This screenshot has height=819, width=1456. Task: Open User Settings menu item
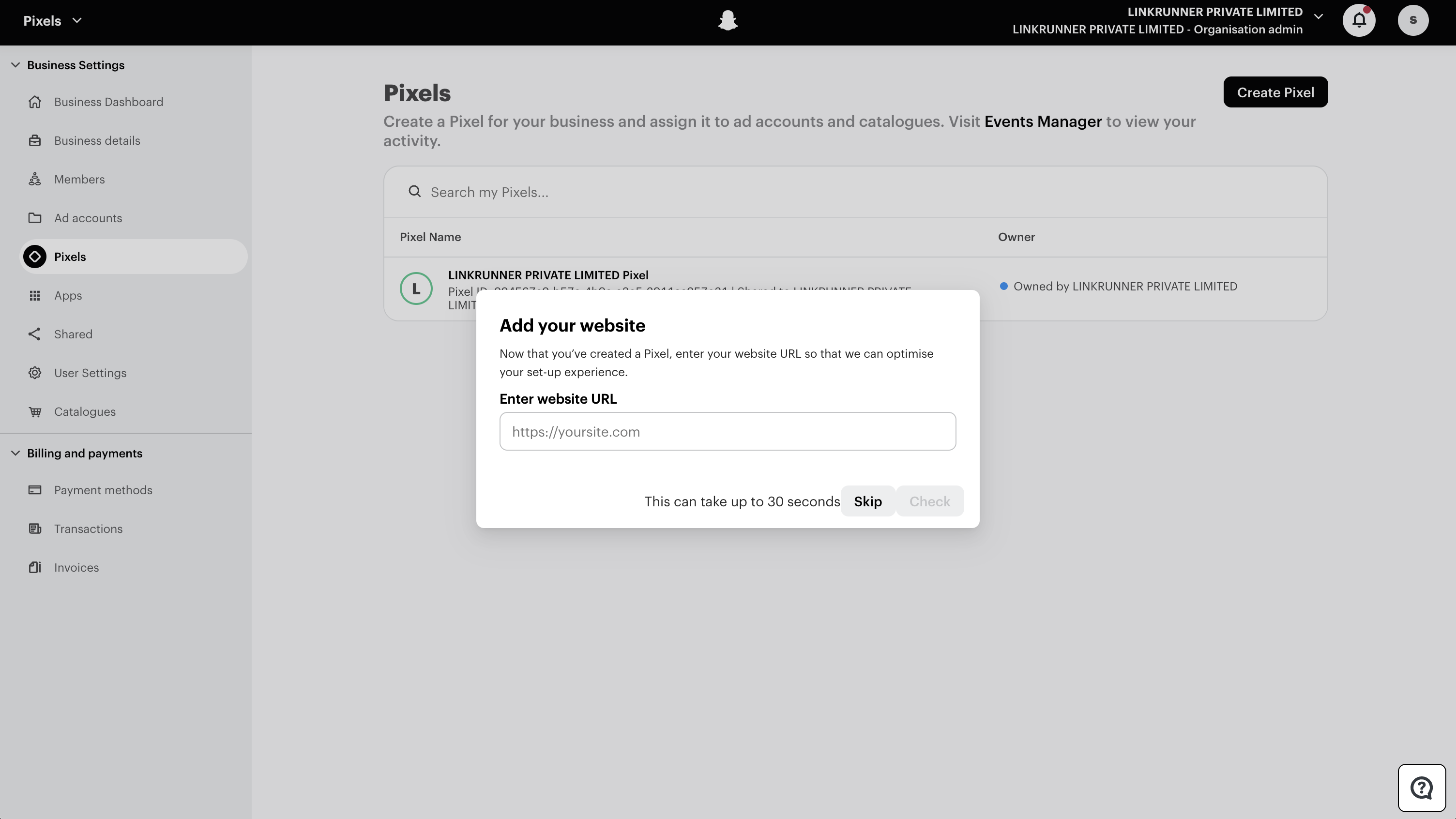click(x=90, y=373)
